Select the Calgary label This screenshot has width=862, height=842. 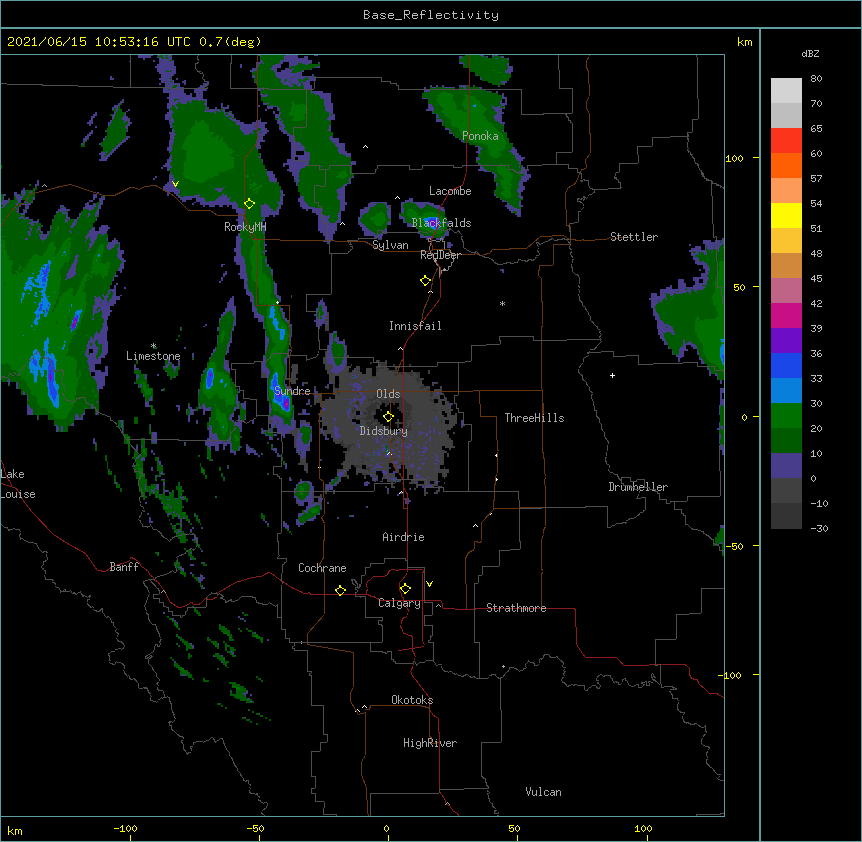(x=399, y=603)
